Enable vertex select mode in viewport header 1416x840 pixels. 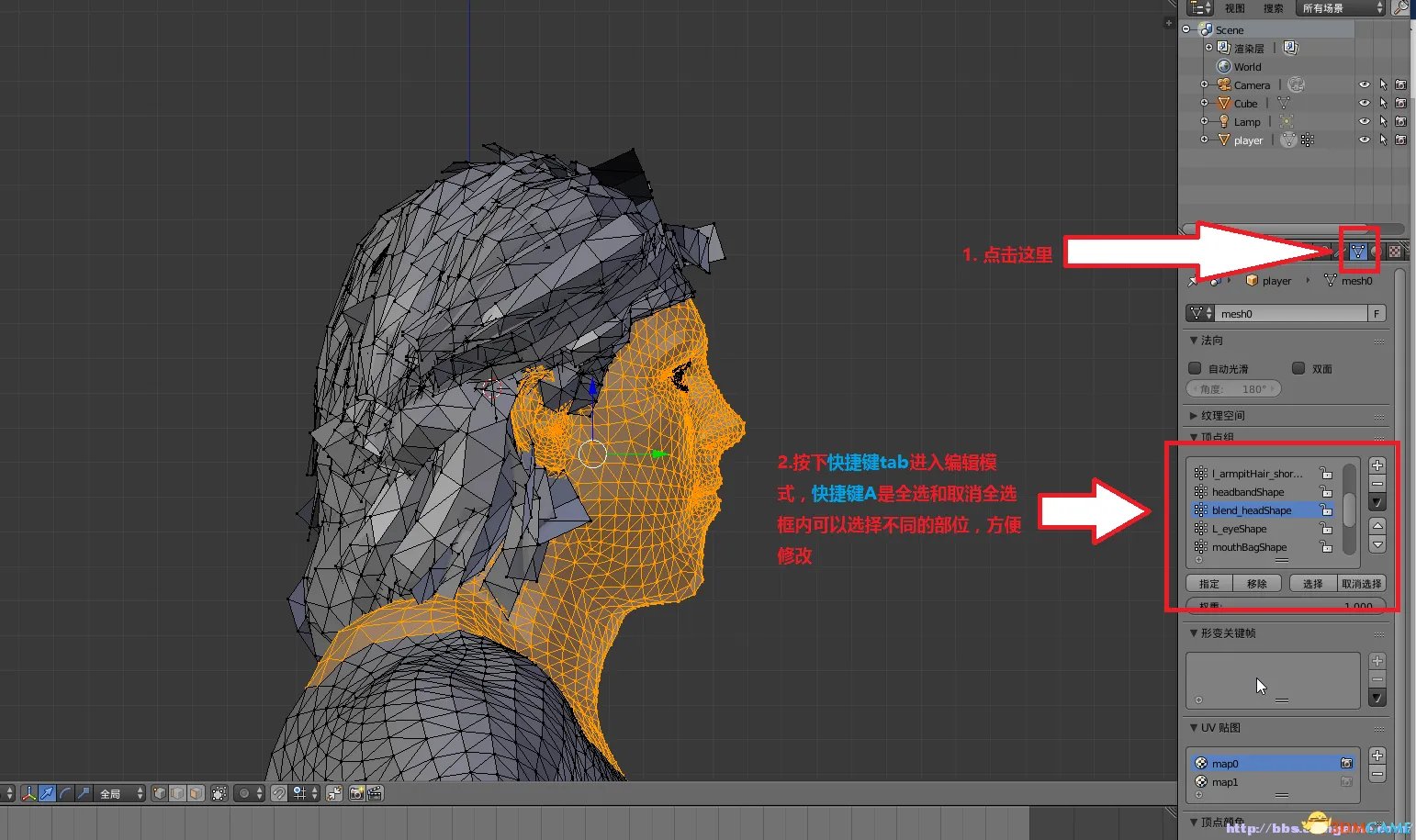click(160, 793)
